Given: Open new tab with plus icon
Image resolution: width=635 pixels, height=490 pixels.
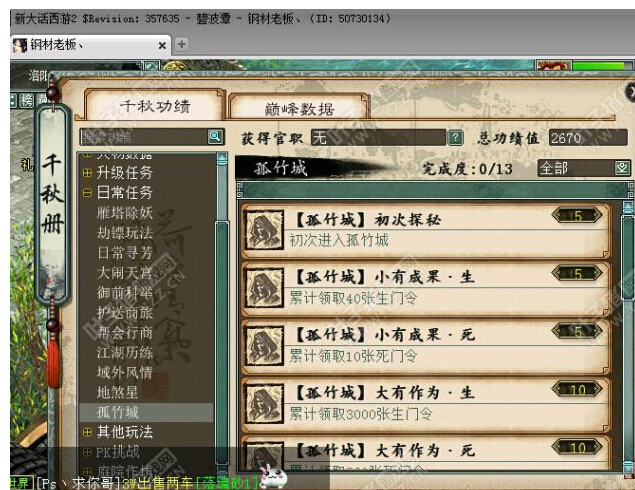Looking at the screenshot, I should [182, 44].
